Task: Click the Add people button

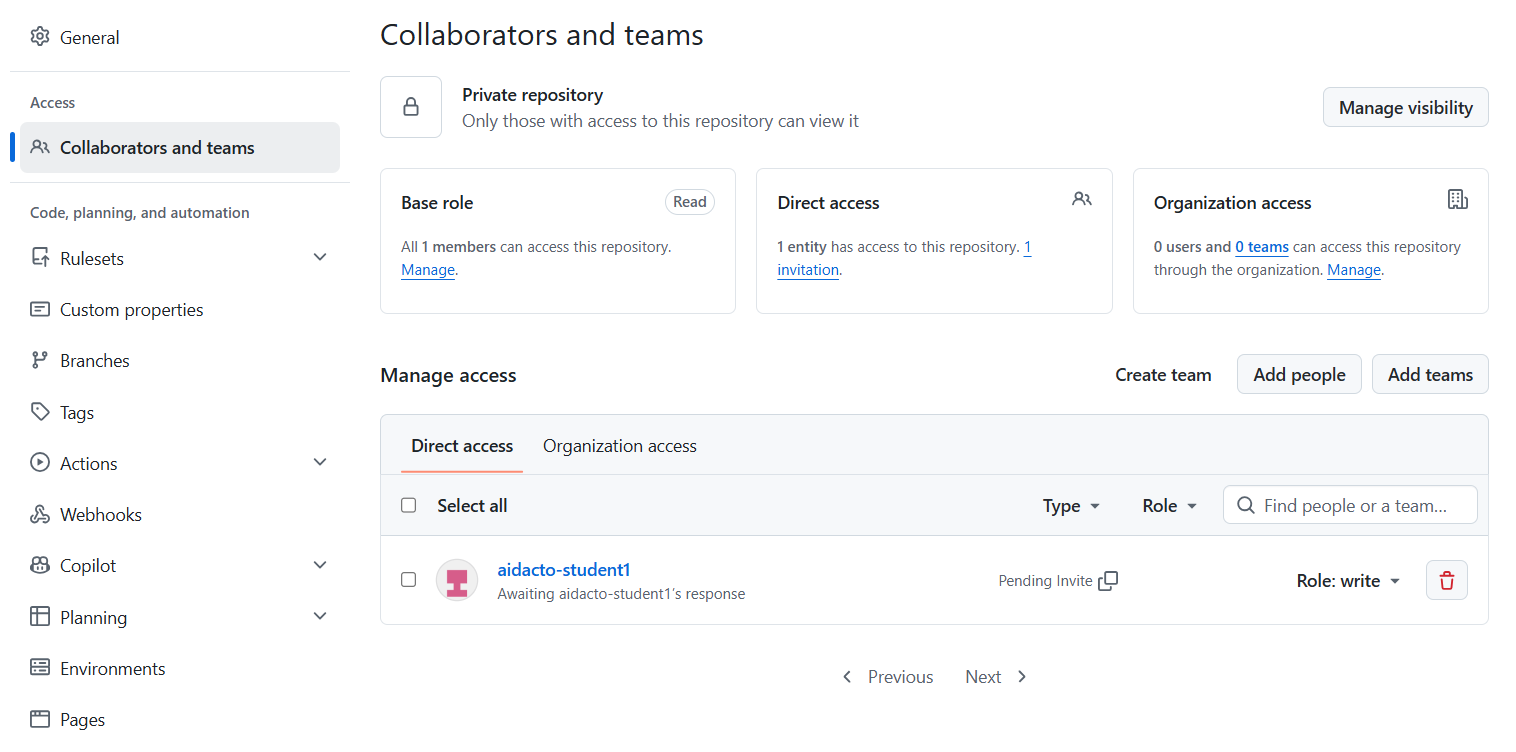Action: (1299, 374)
